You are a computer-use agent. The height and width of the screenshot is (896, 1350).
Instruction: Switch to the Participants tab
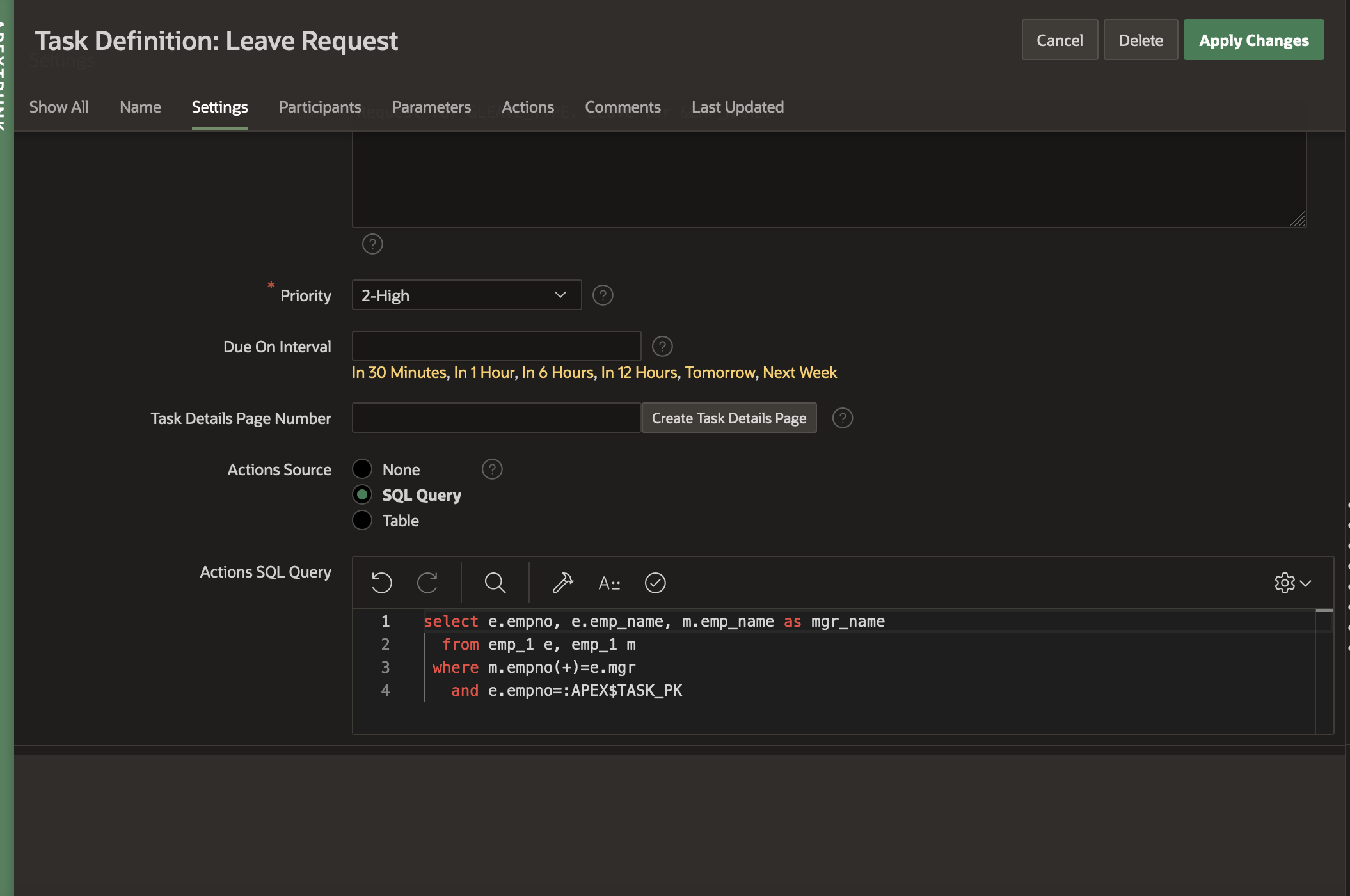point(320,107)
